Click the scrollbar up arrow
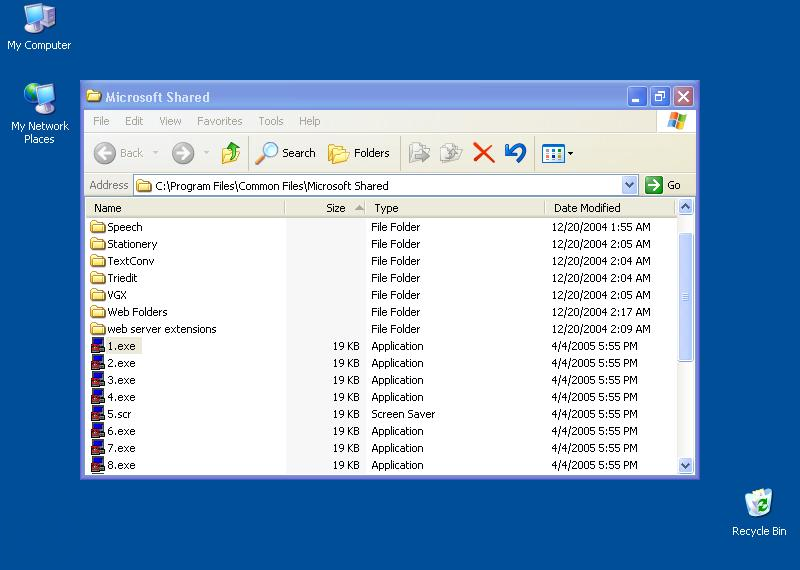Screen dimensions: 800x570 [x=685, y=207]
